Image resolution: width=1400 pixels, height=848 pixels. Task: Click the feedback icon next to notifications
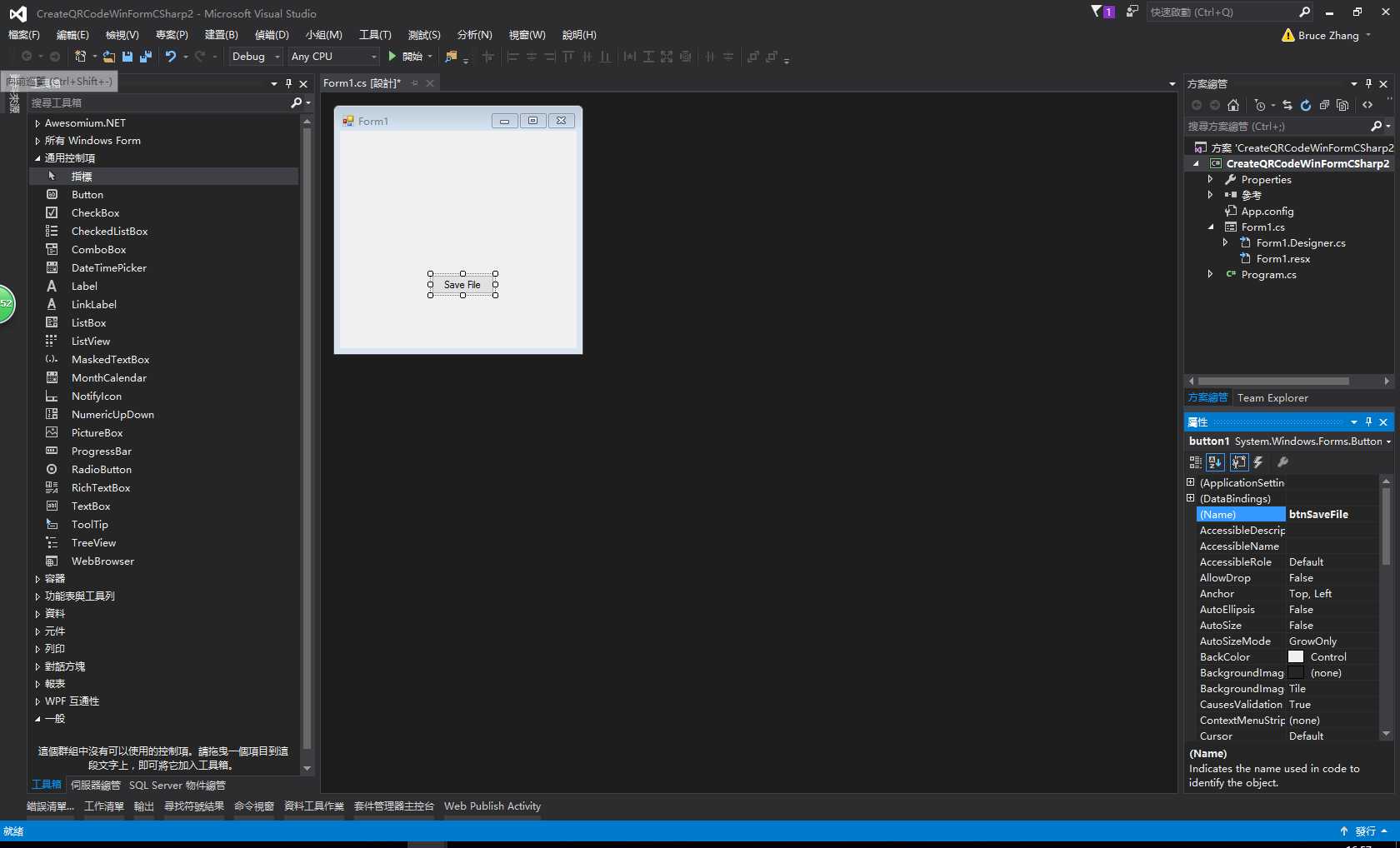pyautogui.click(x=1132, y=12)
